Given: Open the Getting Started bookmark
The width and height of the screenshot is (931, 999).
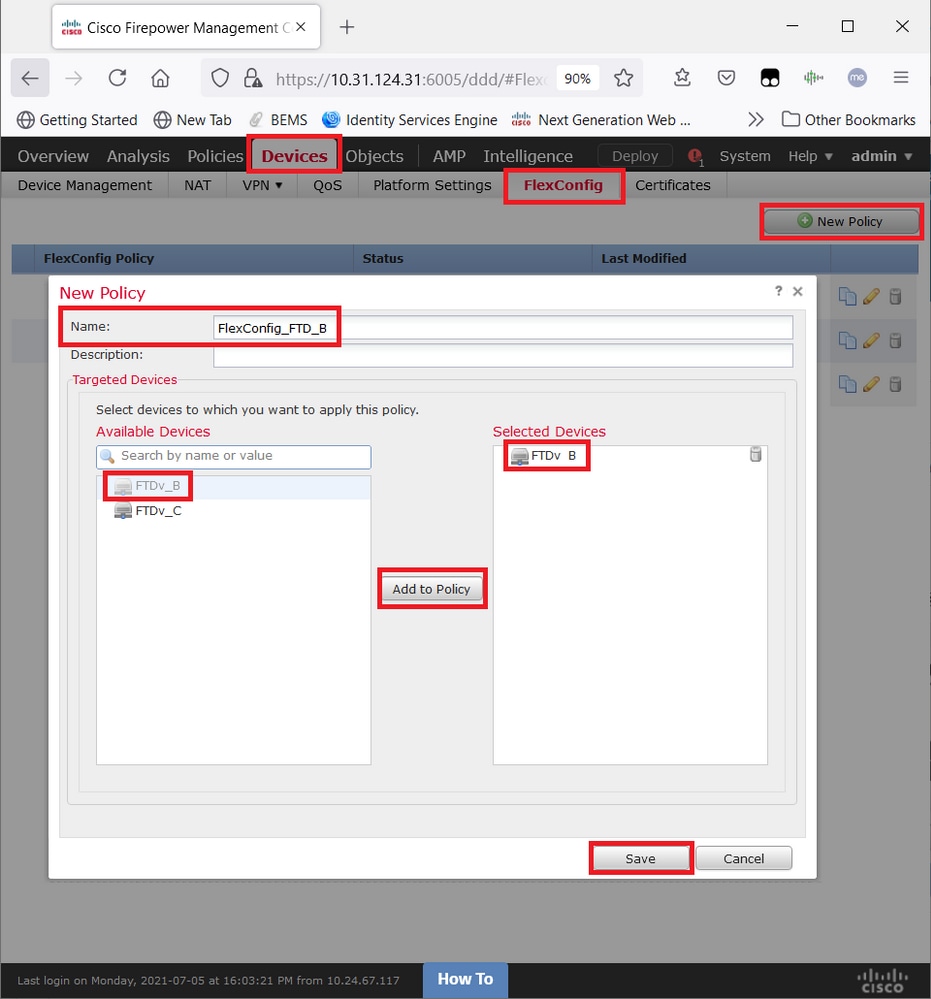Looking at the screenshot, I should pyautogui.click(x=77, y=120).
